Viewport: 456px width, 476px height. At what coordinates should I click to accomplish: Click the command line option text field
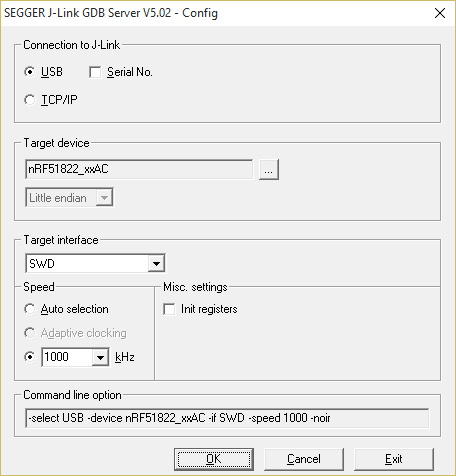[227, 418]
